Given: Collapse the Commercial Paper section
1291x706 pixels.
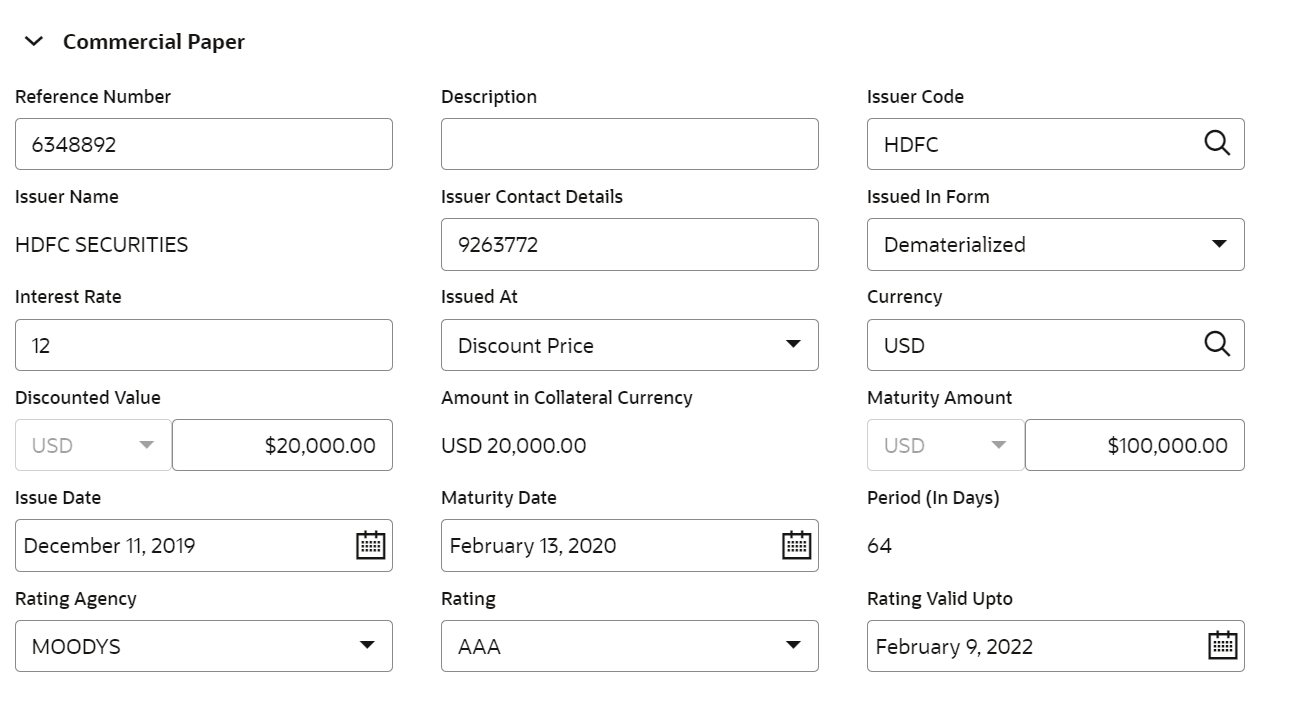Looking at the screenshot, I should pos(34,42).
